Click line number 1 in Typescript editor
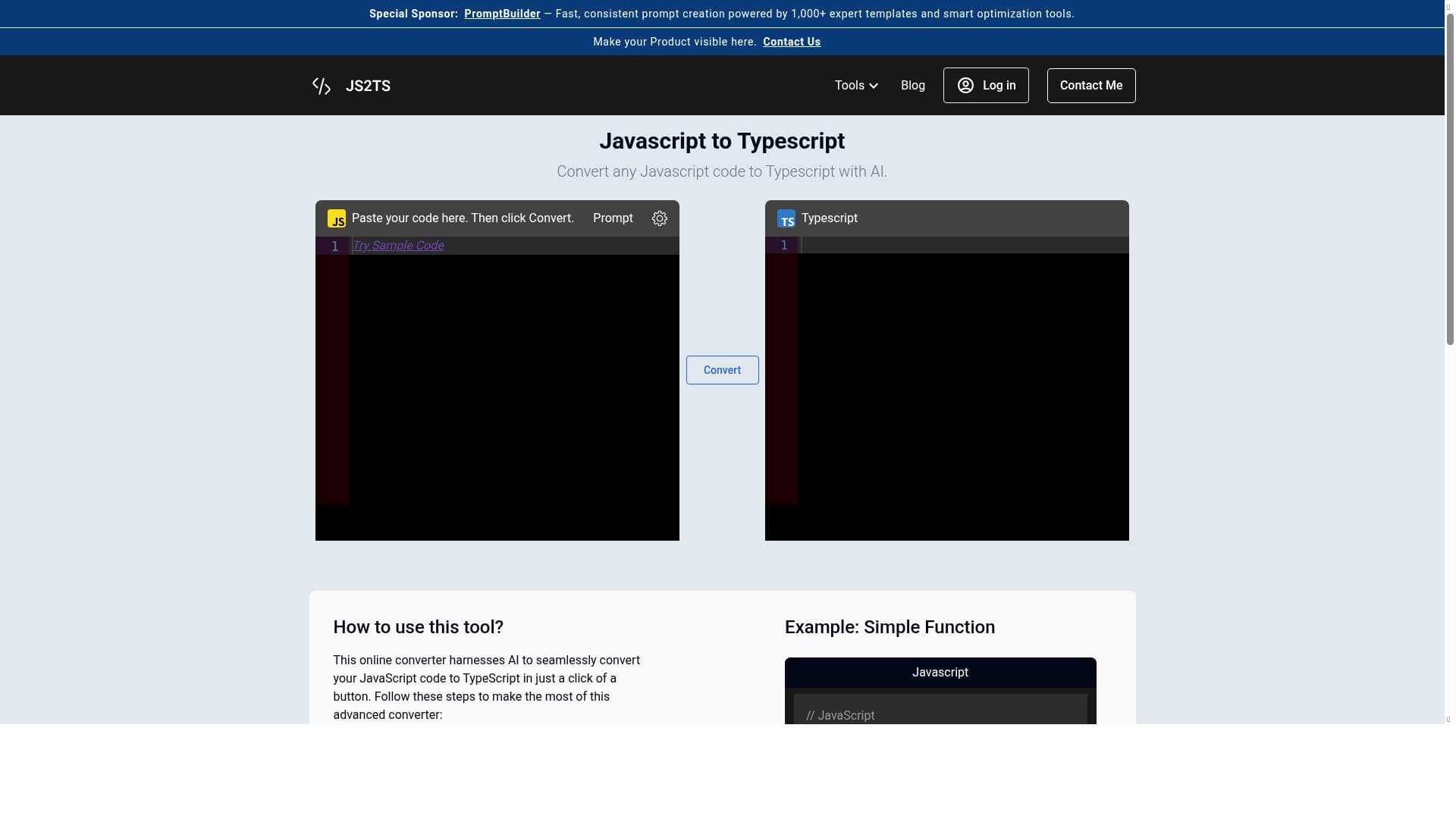Screen dimensions: 1456x819 [x=784, y=246]
